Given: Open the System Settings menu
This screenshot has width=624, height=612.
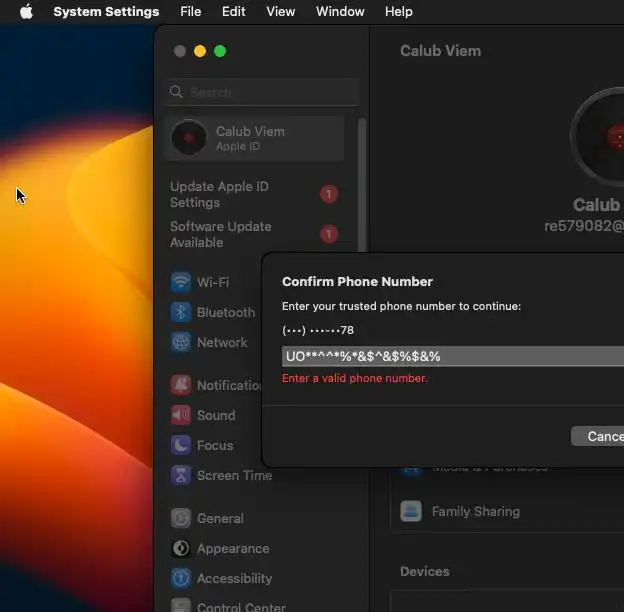Looking at the screenshot, I should tap(106, 12).
